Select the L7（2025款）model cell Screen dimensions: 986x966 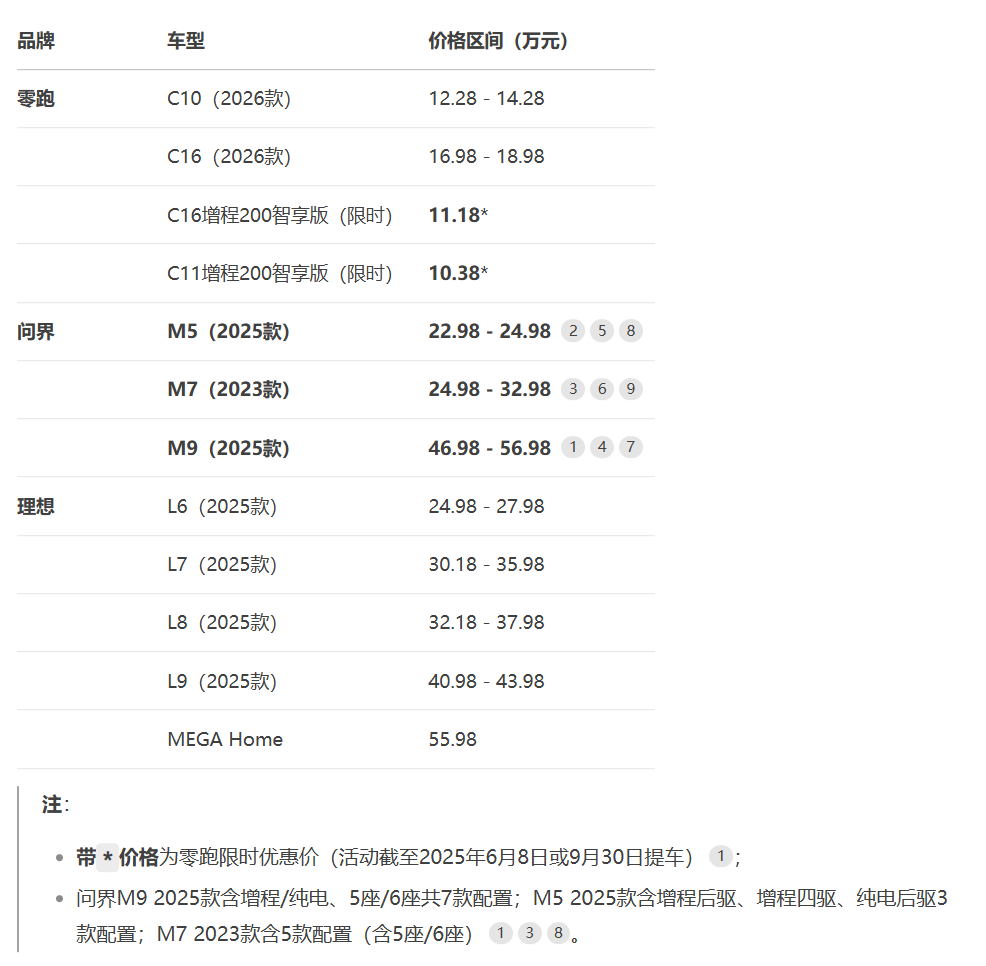[222, 564]
